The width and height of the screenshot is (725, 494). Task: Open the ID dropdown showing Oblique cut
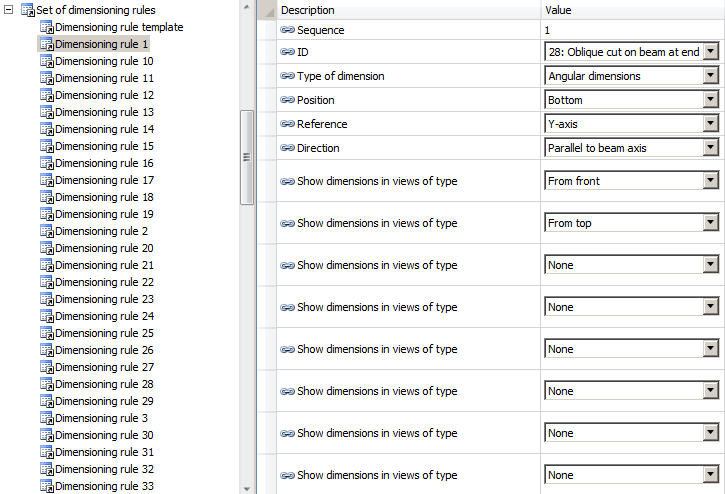tap(711, 51)
